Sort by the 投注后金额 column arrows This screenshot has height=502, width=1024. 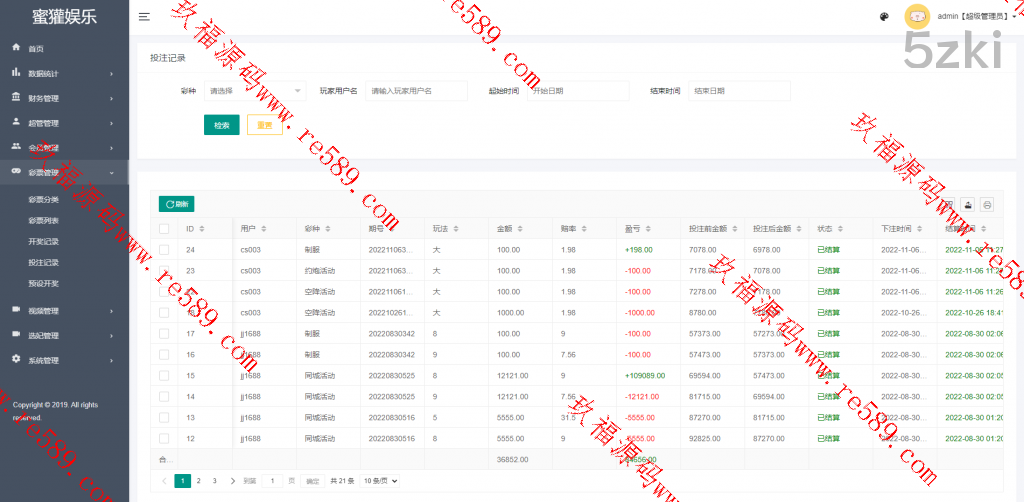click(x=799, y=229)
